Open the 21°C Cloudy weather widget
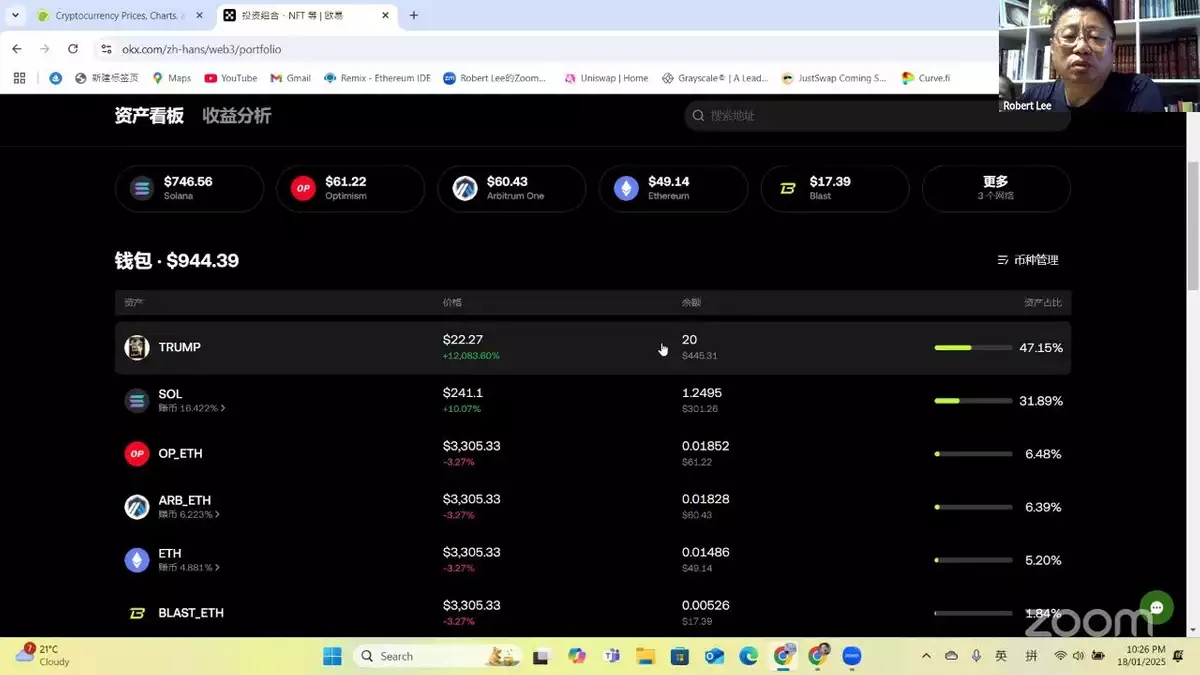 point(42,656)
